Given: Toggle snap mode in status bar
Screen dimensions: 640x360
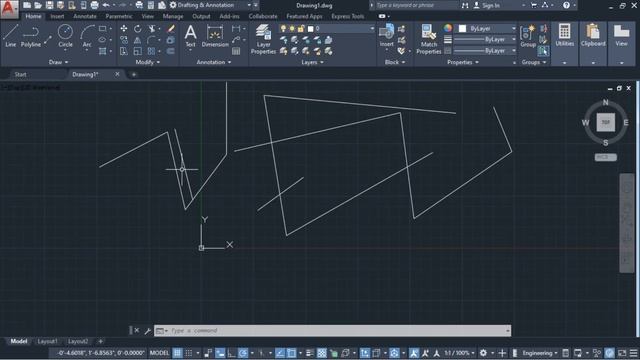Looking at the screenshot, I should point(189,353).
